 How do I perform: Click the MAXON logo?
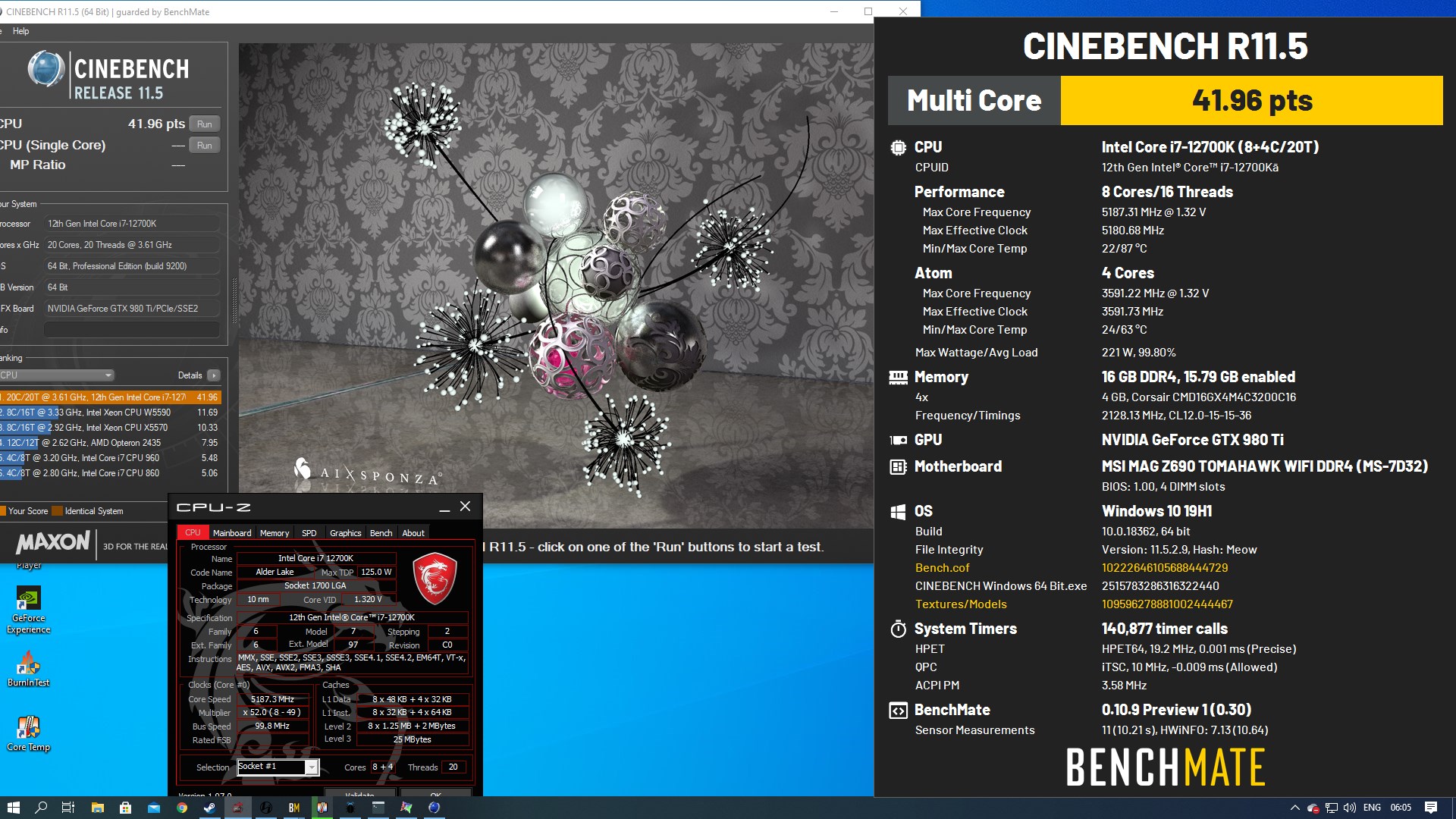pyautogui.click(x=53, y=542)
